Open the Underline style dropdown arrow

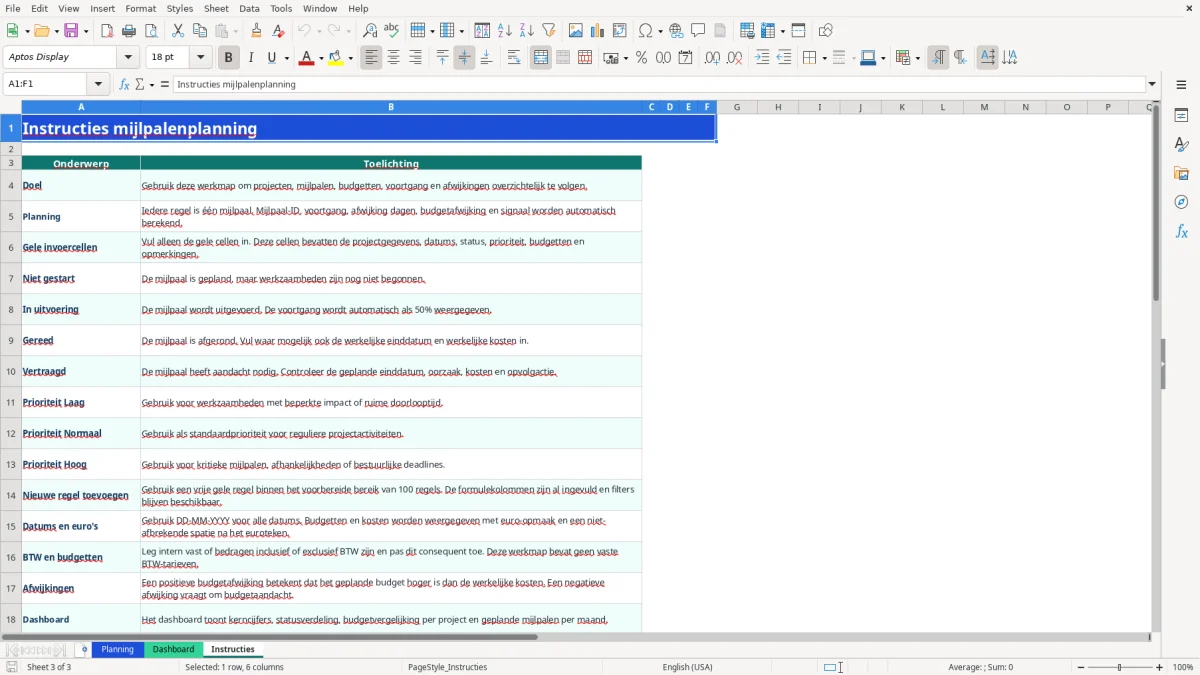pos(286,58)
